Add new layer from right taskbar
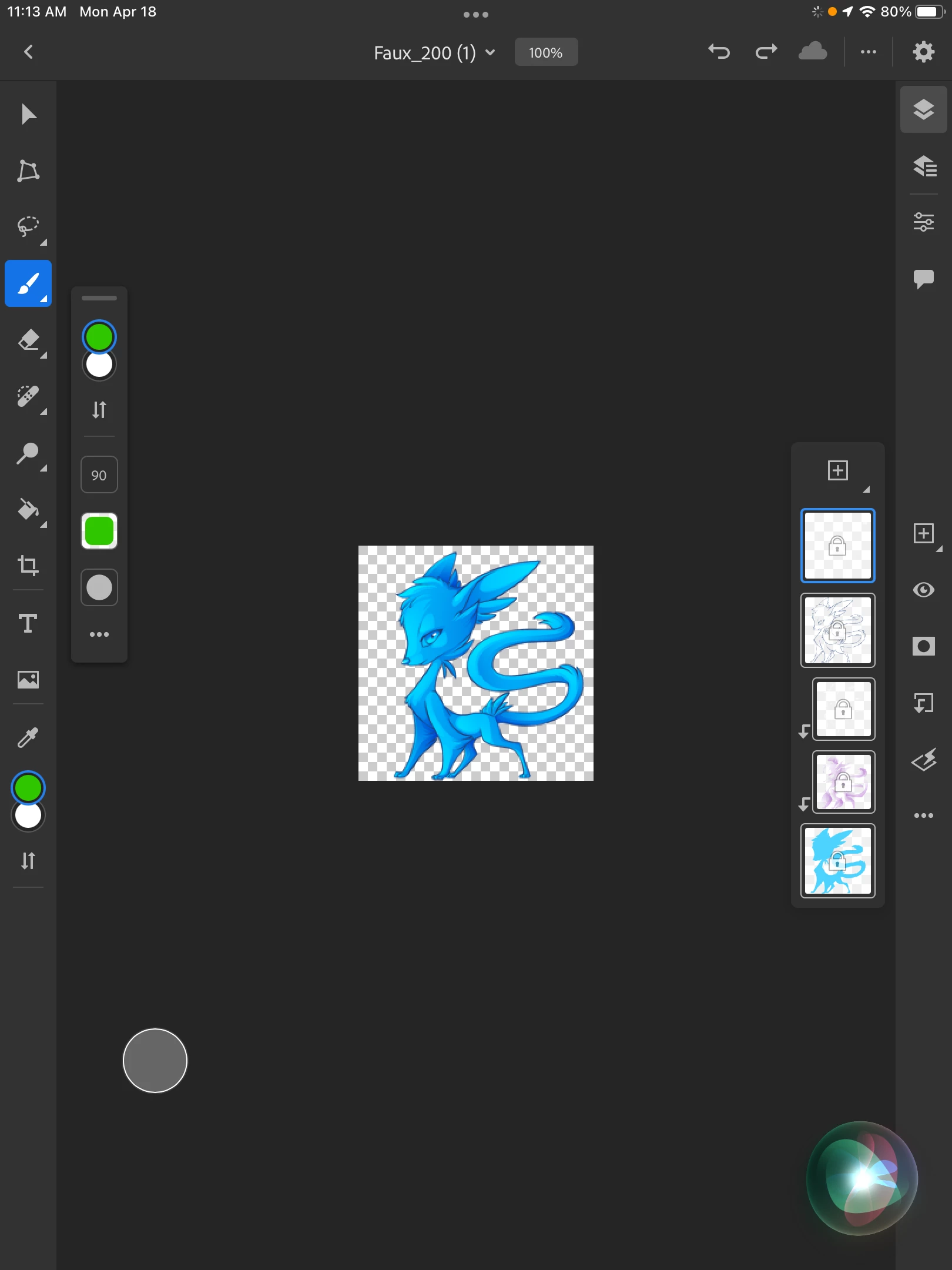Screen dimensions: 952x1270 (x=924, y=534)
